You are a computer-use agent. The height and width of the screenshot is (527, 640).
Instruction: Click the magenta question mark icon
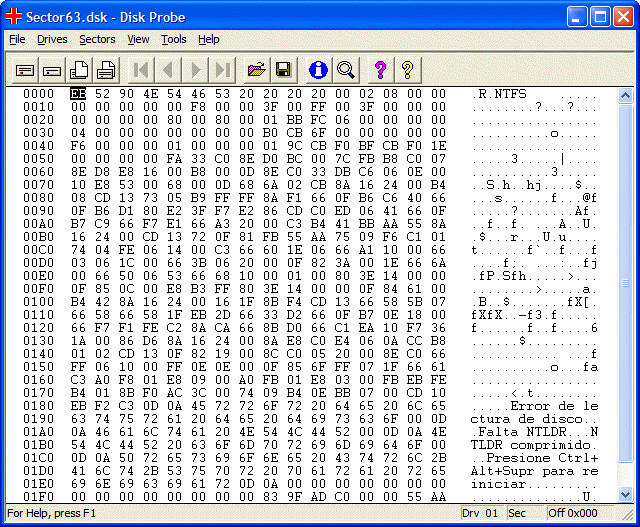[x=380, y=70]
